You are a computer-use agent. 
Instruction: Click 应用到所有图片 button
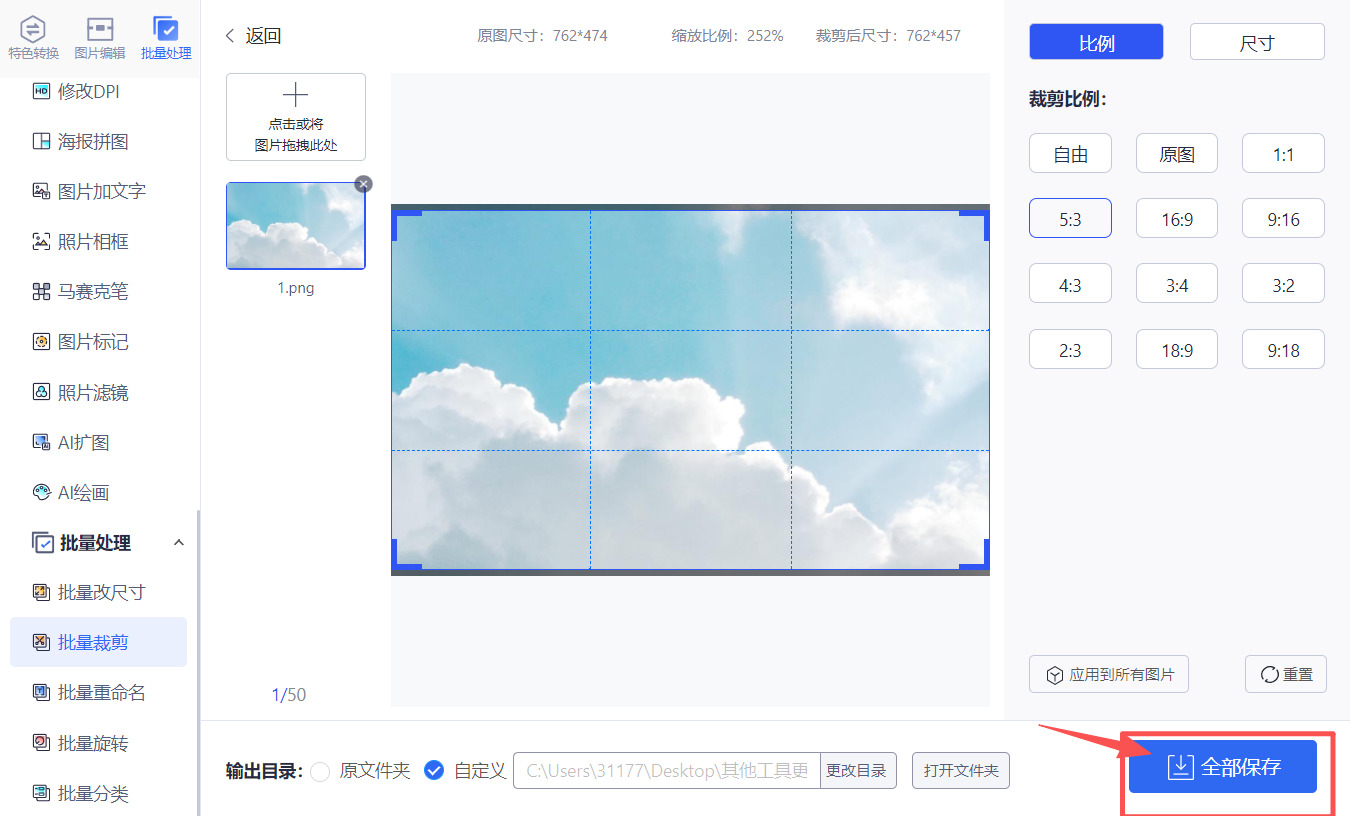coord(1109,674)
